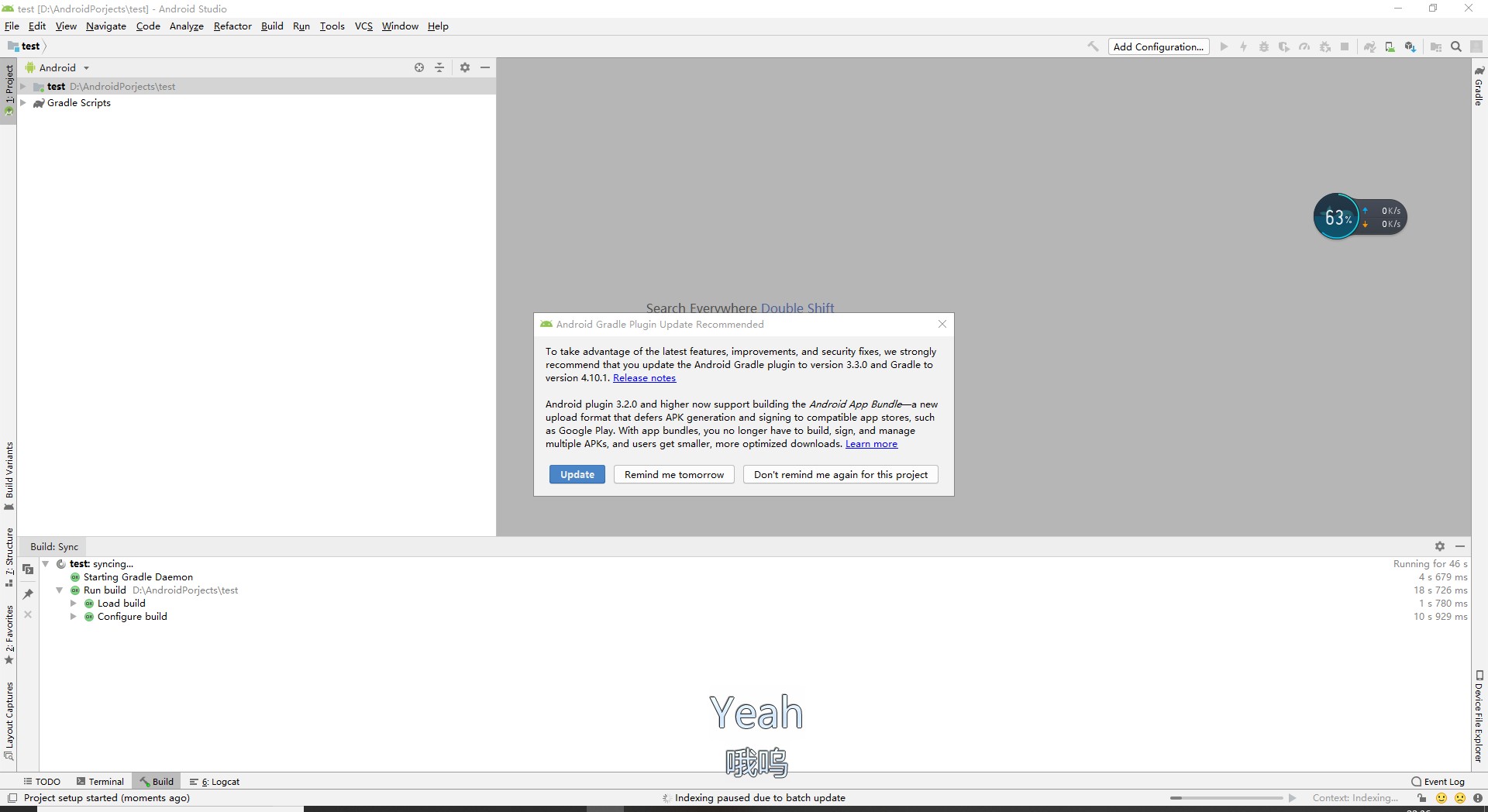The image size is (1488, 812).
Task: Click the indexing progress bar in status bar
Action: (1226, 798)
